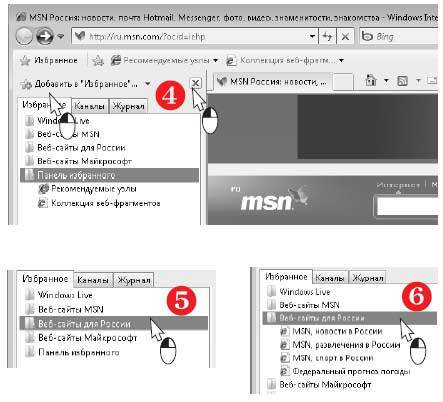Click the Избранное star button

point(49,60)
